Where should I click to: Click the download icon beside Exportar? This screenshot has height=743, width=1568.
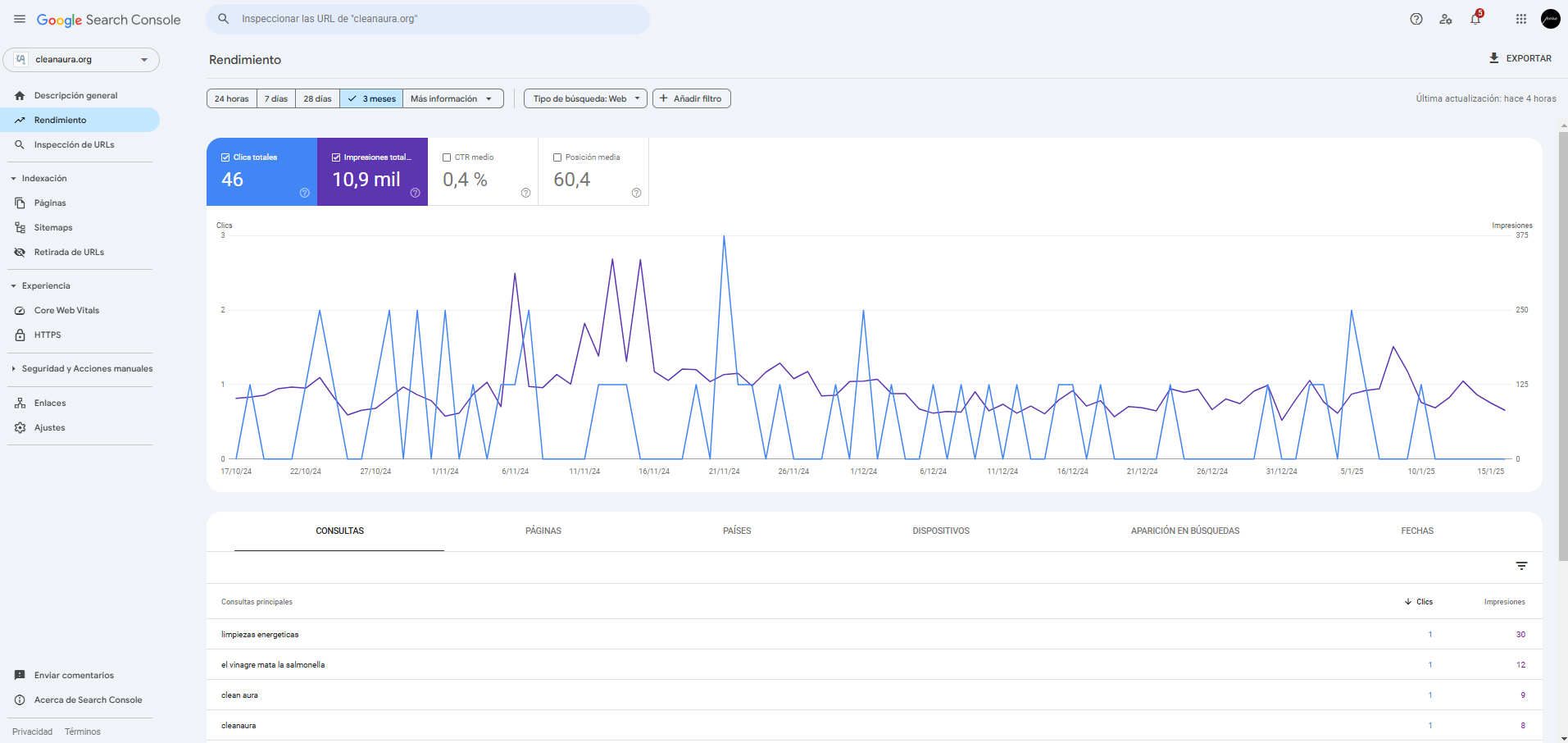pos(1494,58)
